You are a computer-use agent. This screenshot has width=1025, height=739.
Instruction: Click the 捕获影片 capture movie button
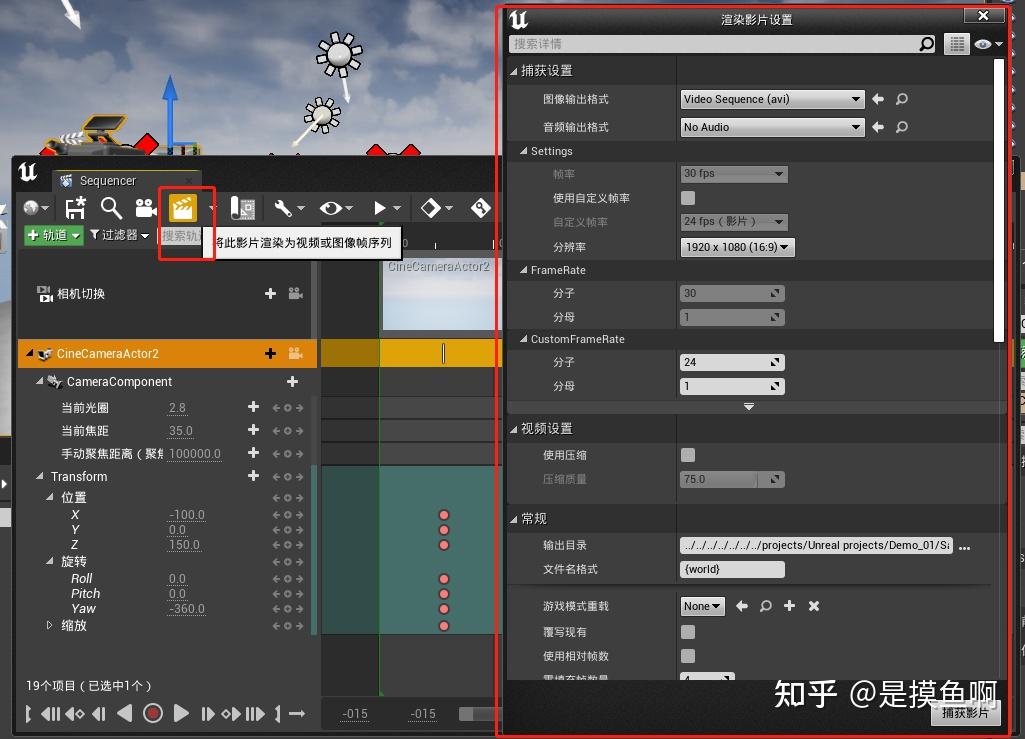point(967,712)
